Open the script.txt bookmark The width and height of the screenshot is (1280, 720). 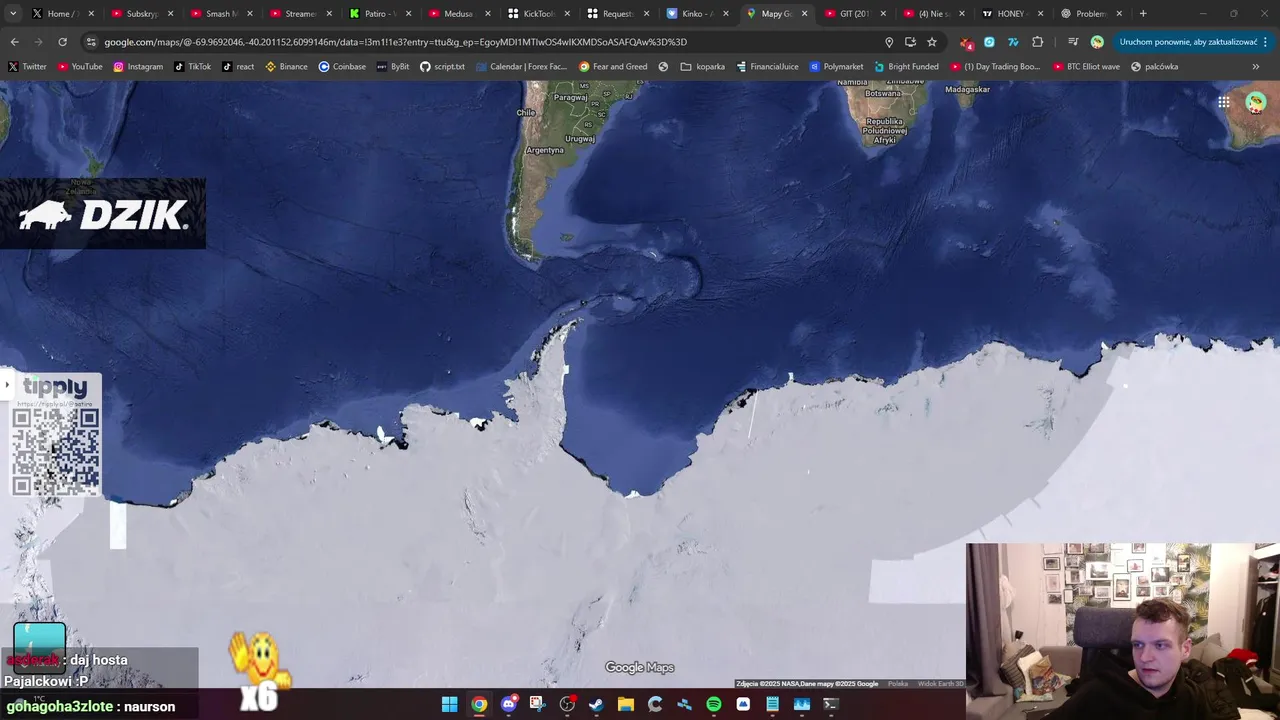[442, 67]
